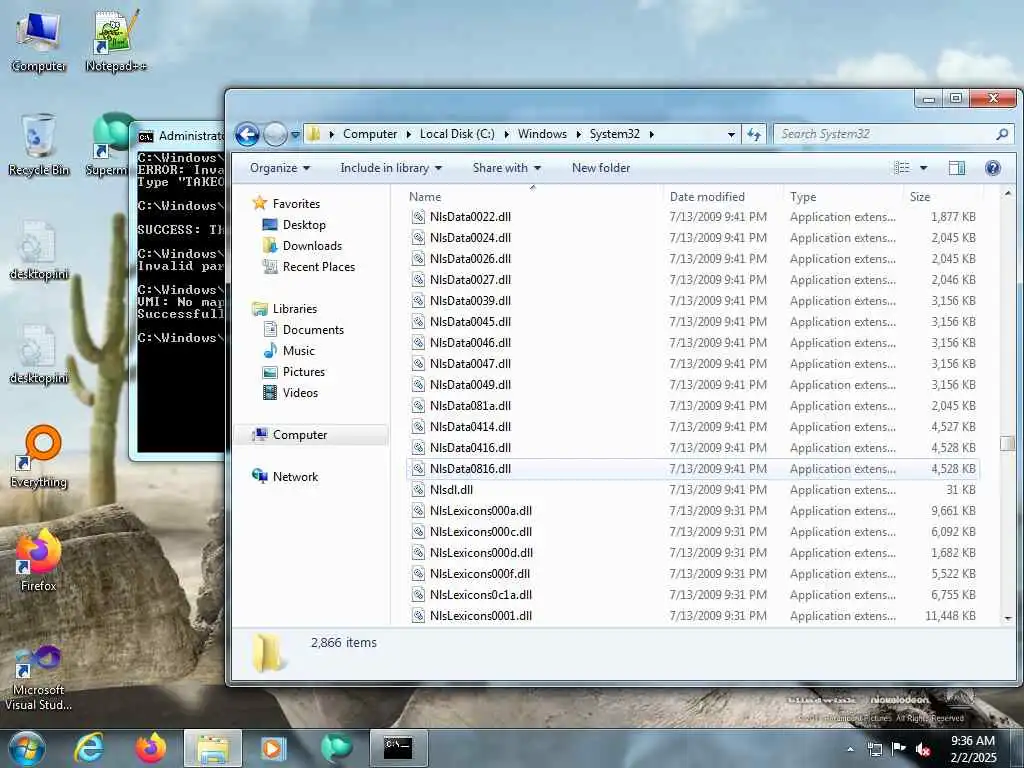Select Desktop under Favorites
Image resolution: width=1024 pixels, height=768 pixels.
click(x=304, y=225)
